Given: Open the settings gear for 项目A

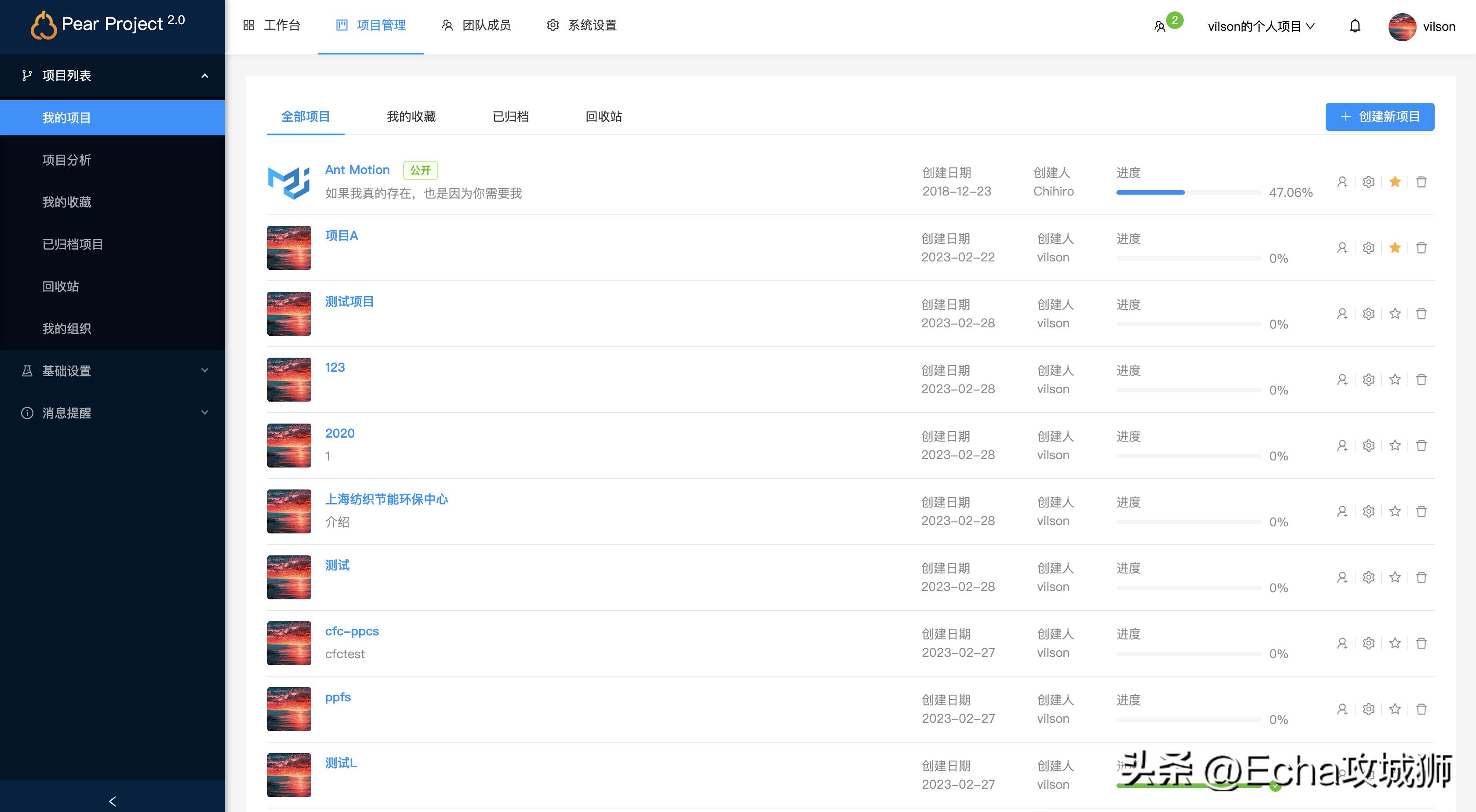Looking at the screenshot, I should 1368,247.
